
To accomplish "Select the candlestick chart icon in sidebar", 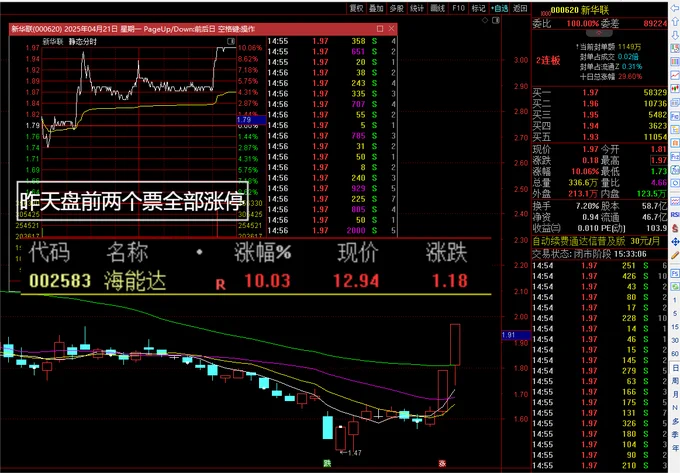I will [675, 88].
